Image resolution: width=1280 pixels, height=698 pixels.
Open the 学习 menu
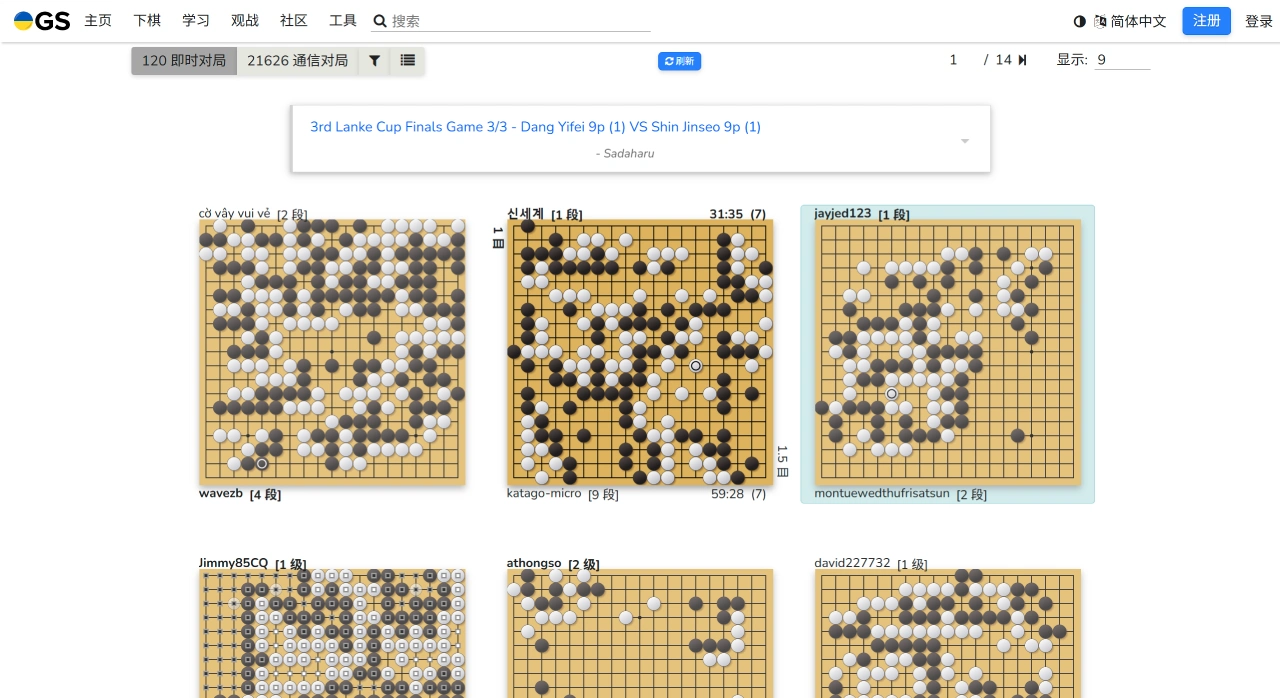point(196,21)
